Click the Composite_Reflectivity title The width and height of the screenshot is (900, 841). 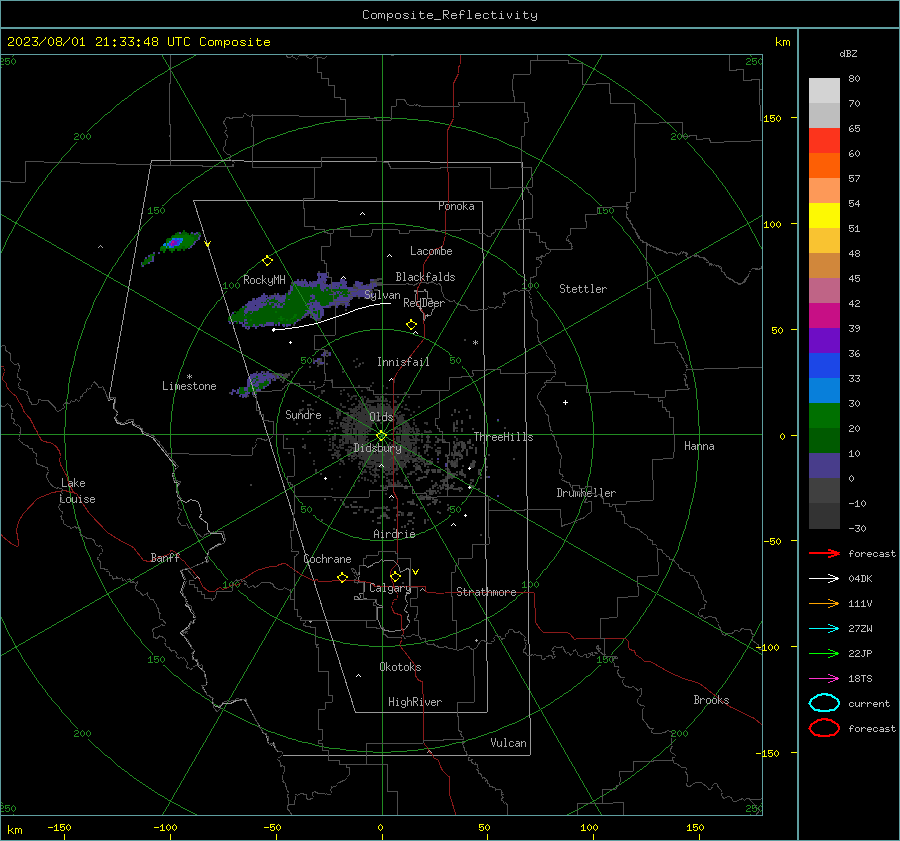[450, 15]
